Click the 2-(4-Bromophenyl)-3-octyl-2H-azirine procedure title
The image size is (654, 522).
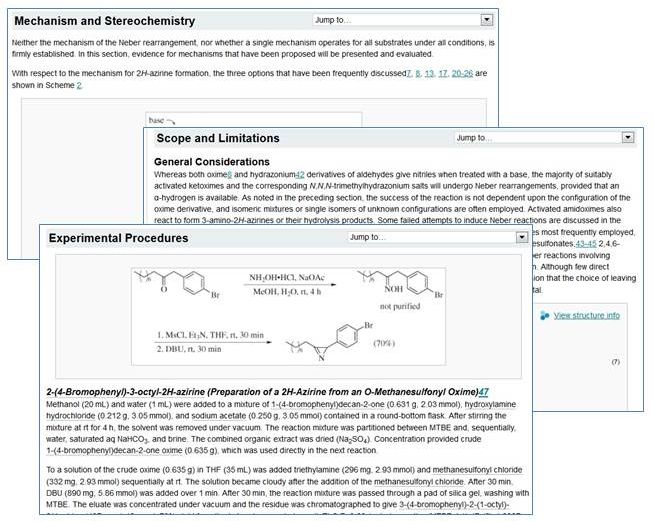click(262, 392)
